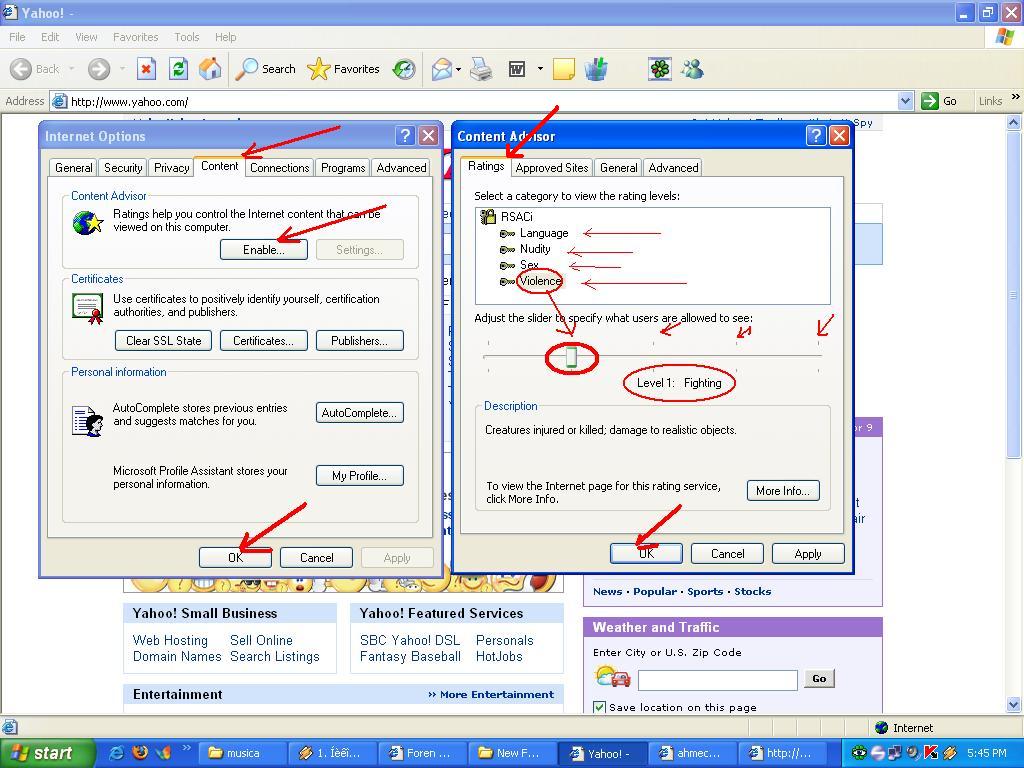Click the Enable... content advisor button
1024x768 pixels.
264,249
